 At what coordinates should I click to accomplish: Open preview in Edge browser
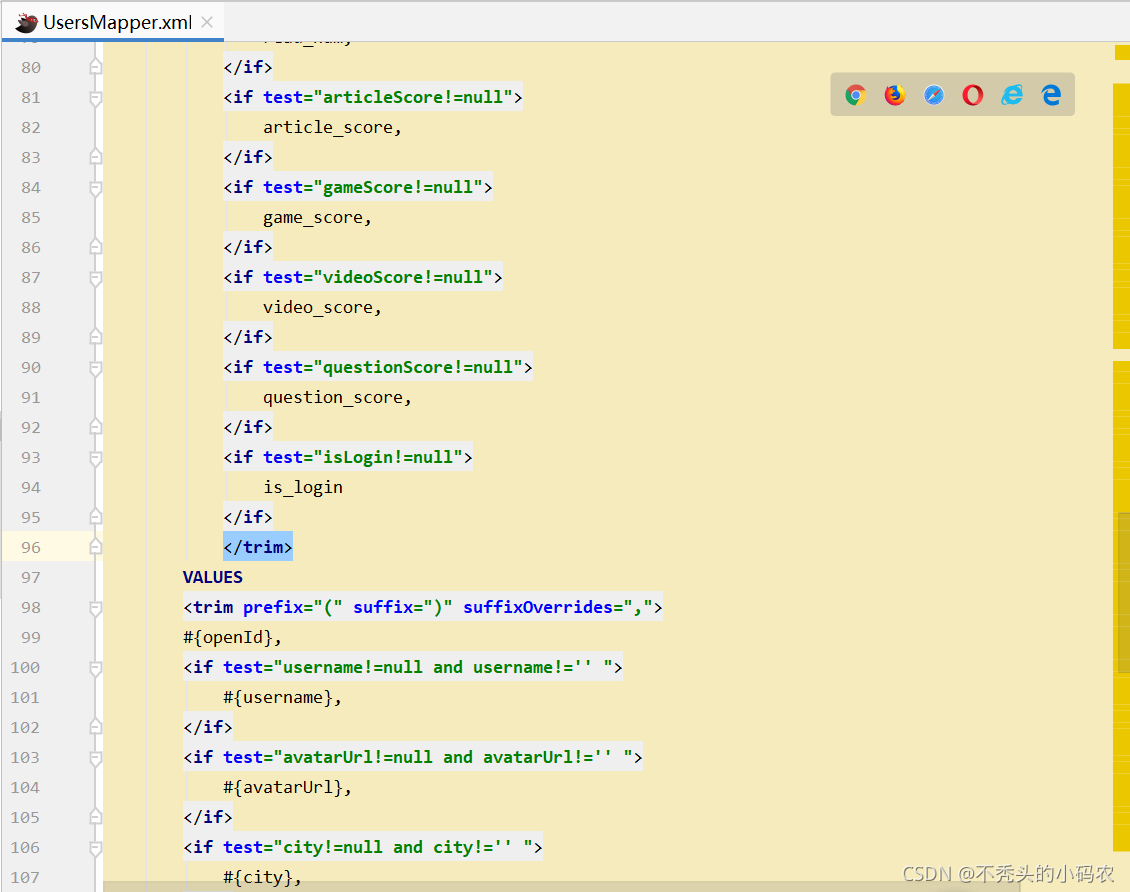point(1051,94)
